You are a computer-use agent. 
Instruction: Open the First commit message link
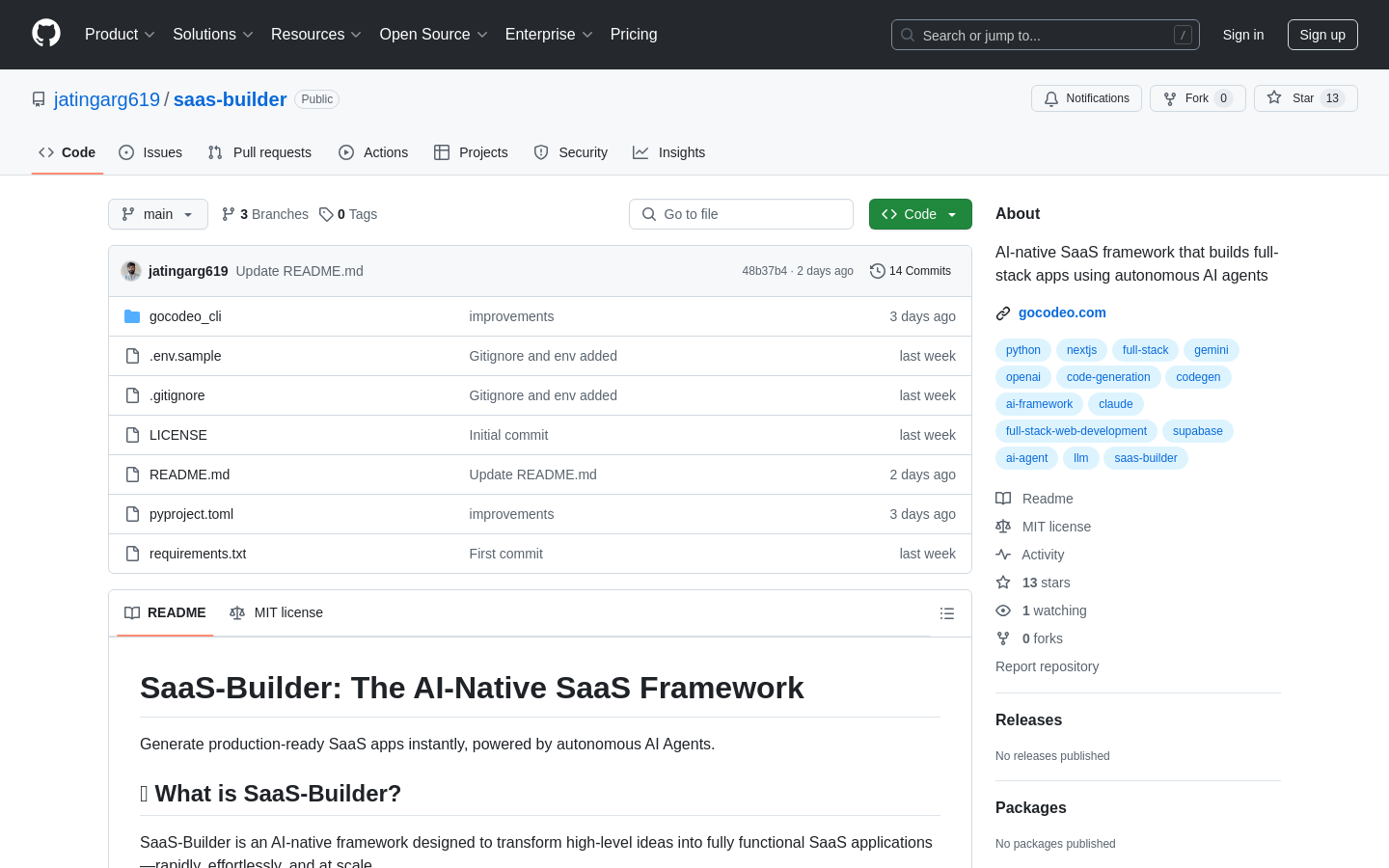coord(505,554)
